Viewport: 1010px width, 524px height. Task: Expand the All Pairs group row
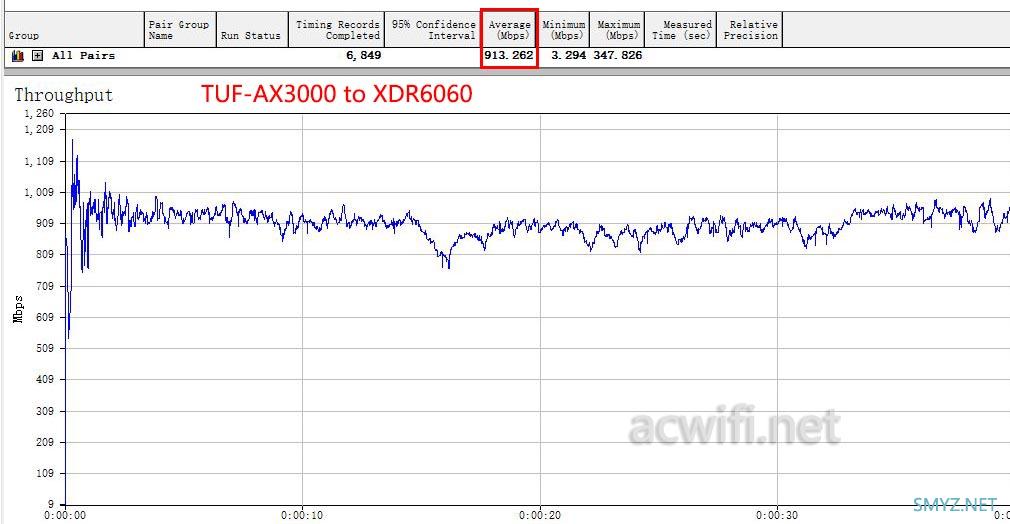(38, 56)
